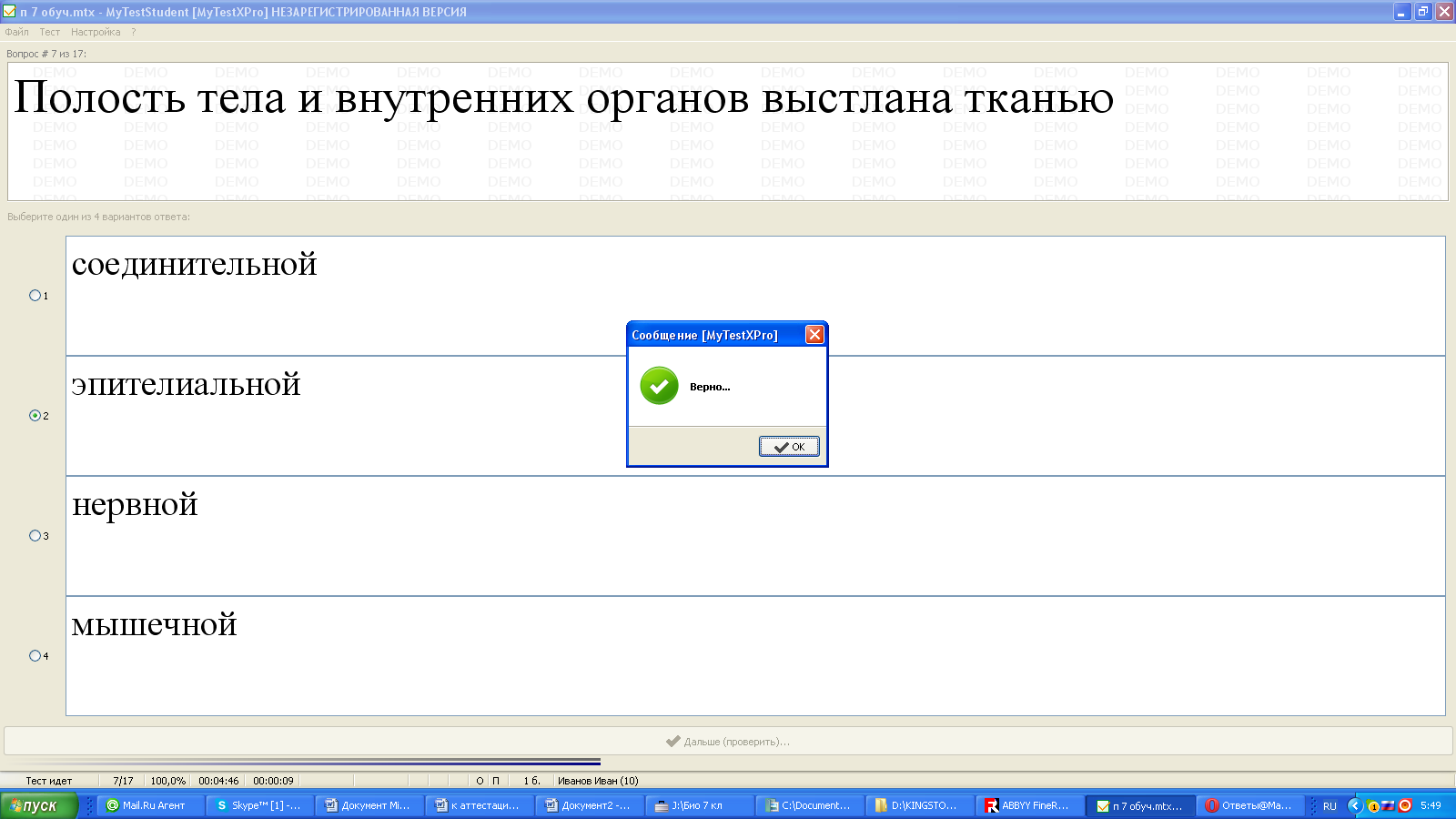Open the Тест menu
The height and width of the screenshot is (819, 1456).
pos(49,32)
